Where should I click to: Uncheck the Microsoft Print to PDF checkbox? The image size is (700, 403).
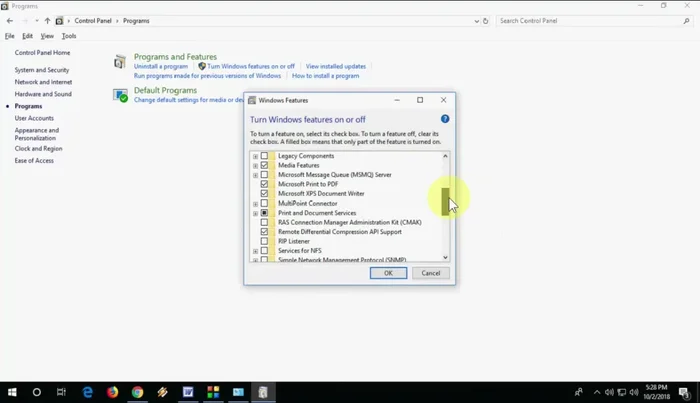[264, 184]
